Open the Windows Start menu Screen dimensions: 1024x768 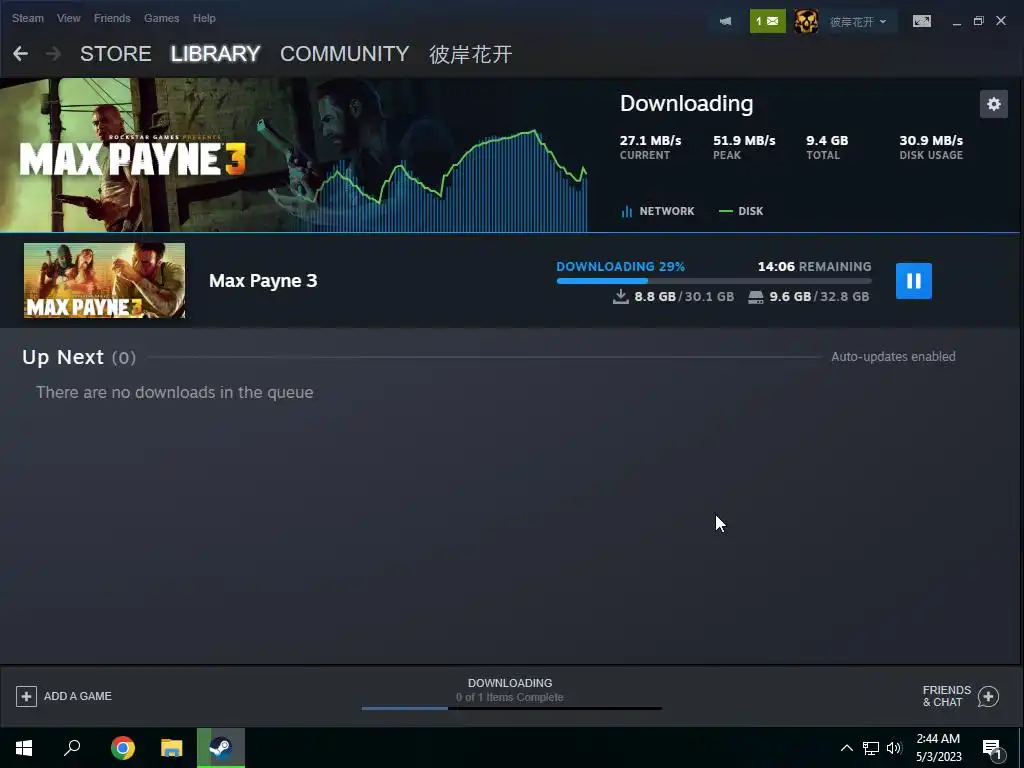24,748
